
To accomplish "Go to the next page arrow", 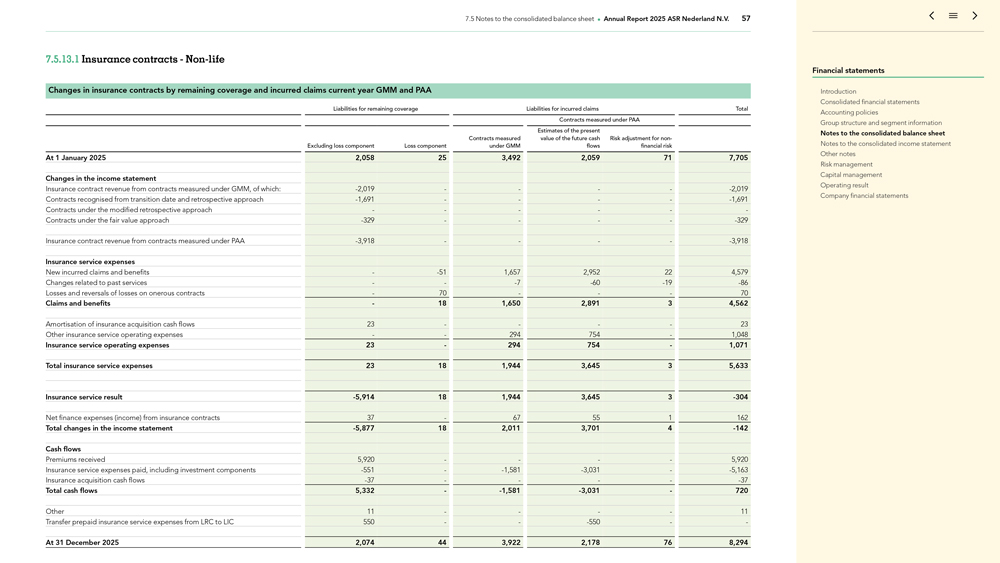I will tap(975, 16).
